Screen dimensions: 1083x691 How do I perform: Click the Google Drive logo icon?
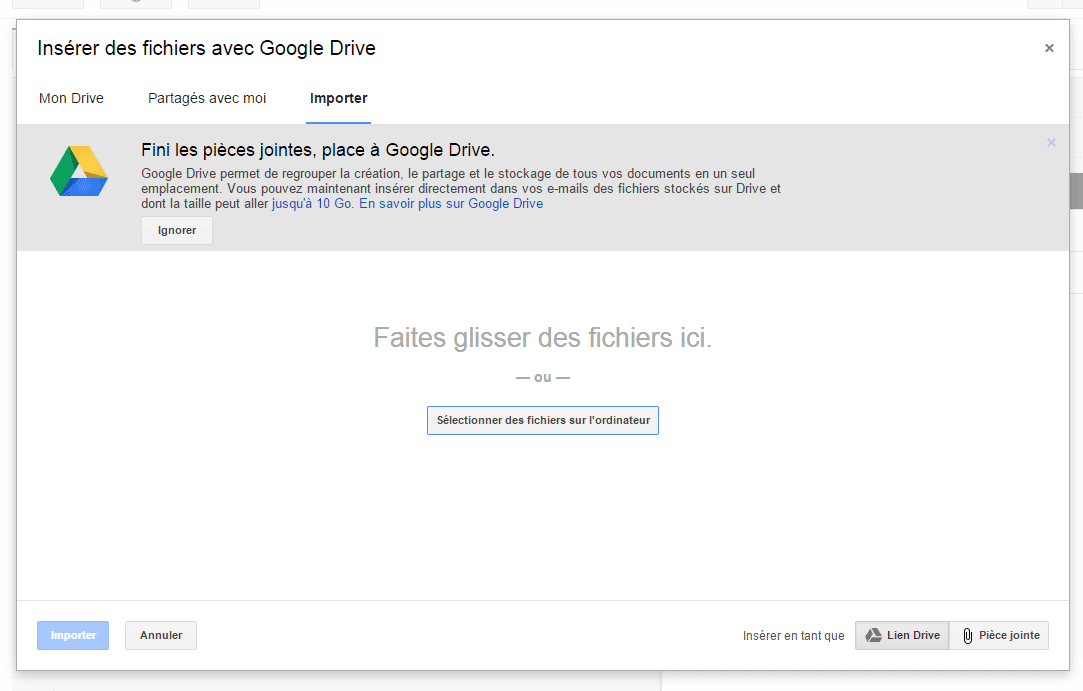point(79,171)
